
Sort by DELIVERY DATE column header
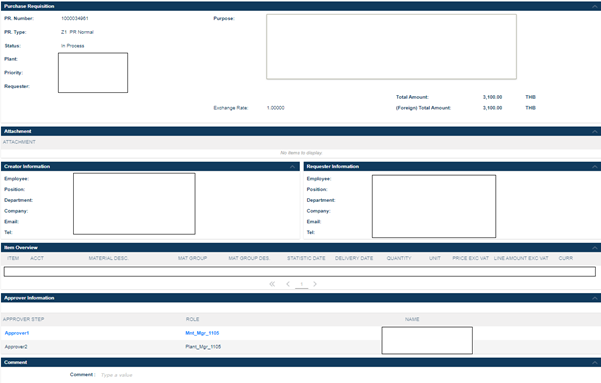pos(354,258)
